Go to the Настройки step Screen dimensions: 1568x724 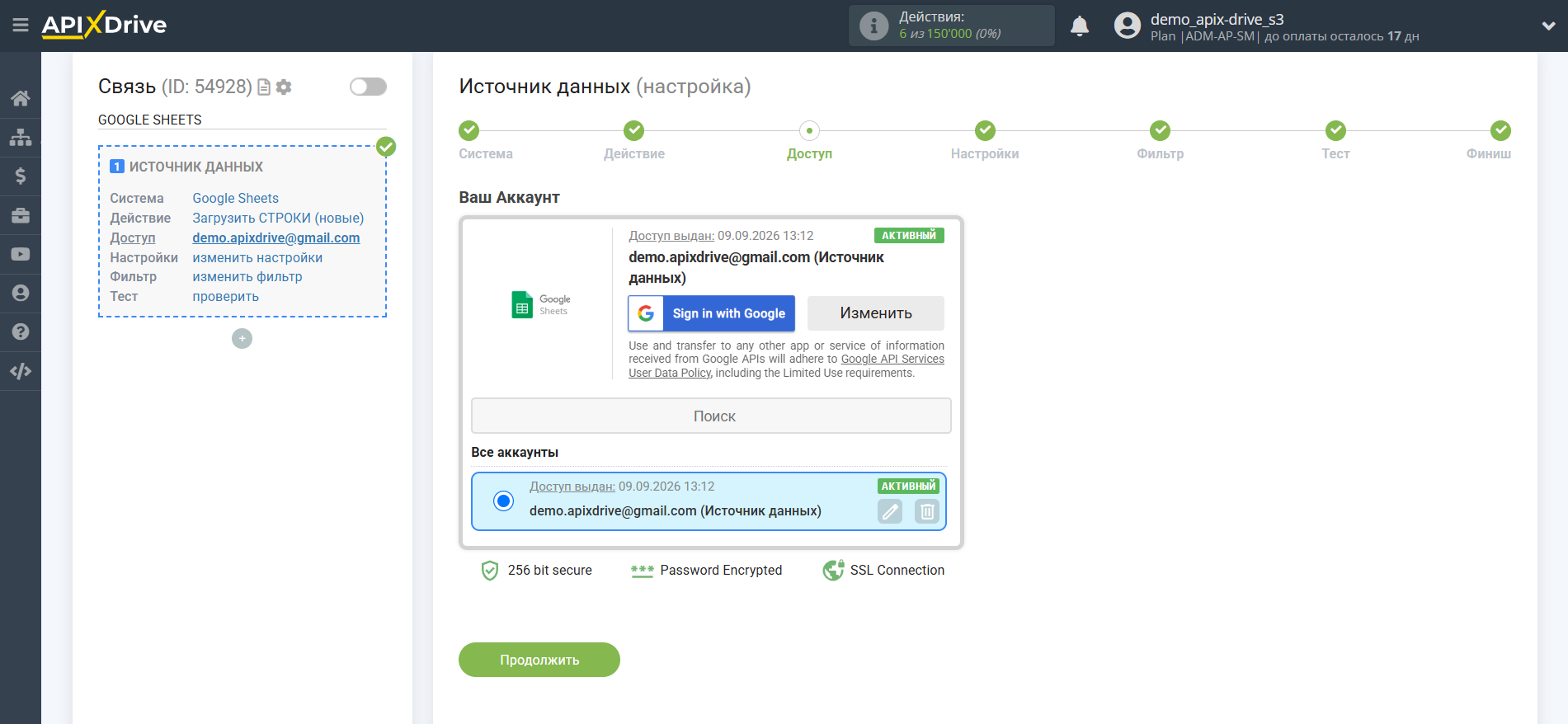tap(985, 141)
